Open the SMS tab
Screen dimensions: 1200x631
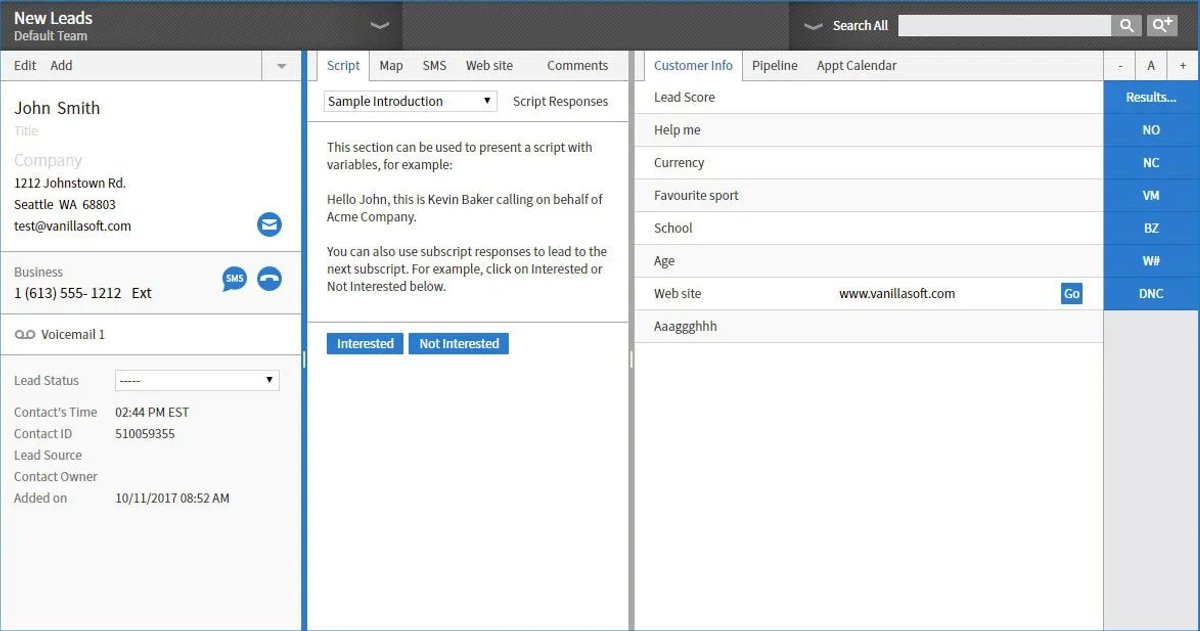click(434, 66)
